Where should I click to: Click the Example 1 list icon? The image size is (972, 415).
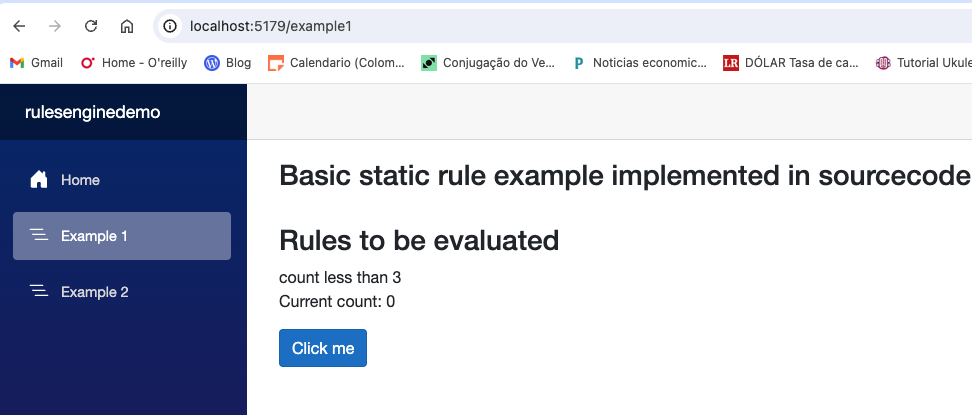click(x=39, y=236)
